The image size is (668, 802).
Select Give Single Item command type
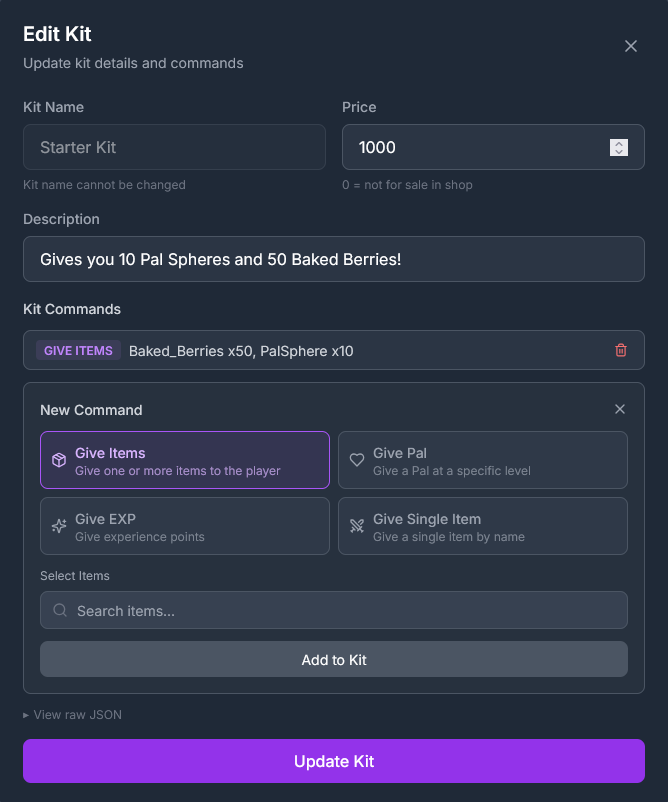[x=483, y=526]
